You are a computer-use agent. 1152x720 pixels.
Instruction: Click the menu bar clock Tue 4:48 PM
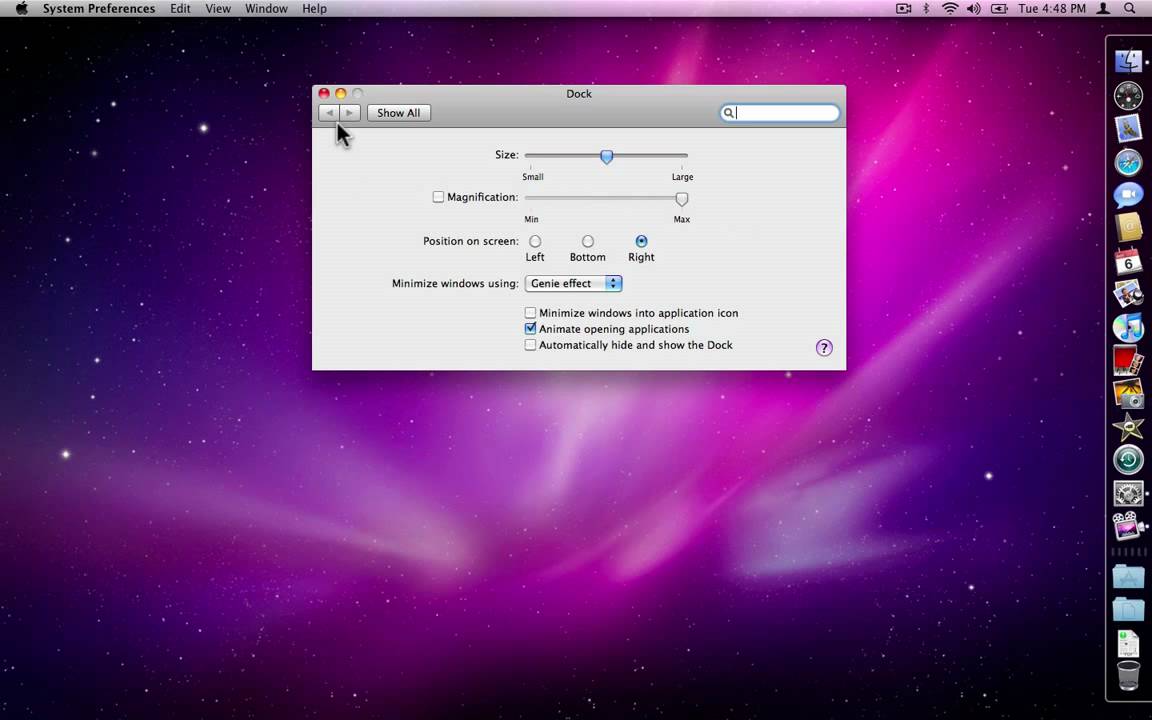tap(1051, 9)
